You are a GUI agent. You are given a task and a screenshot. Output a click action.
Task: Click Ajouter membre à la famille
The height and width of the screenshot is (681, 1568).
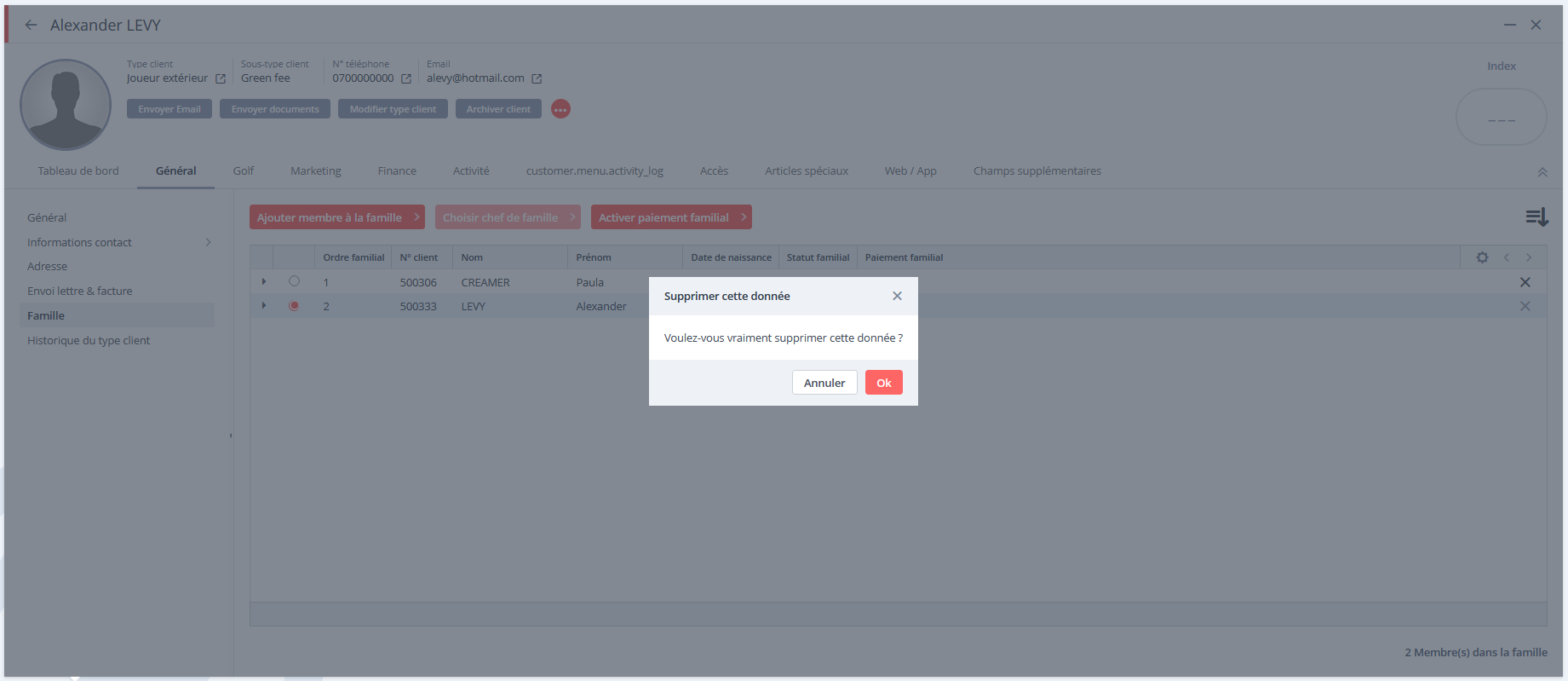337,217
